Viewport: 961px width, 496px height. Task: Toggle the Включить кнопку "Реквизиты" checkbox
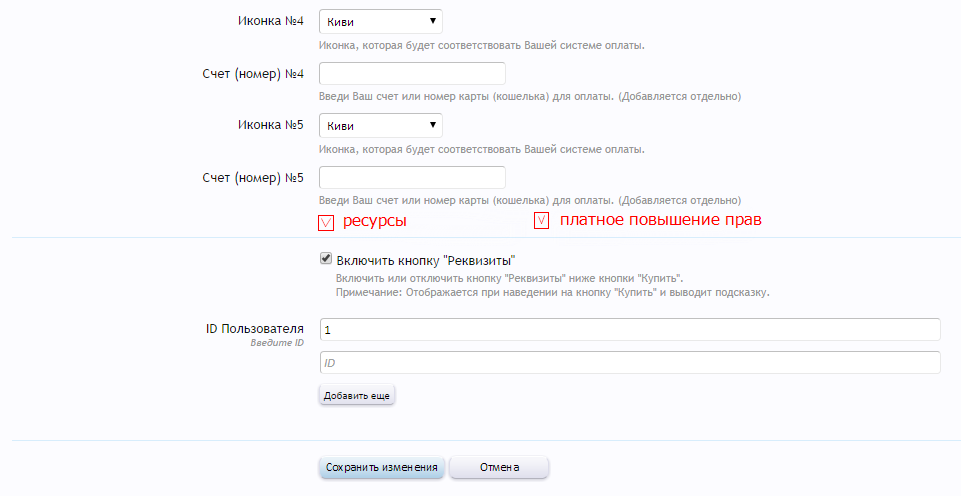click(x=326, y=258)
